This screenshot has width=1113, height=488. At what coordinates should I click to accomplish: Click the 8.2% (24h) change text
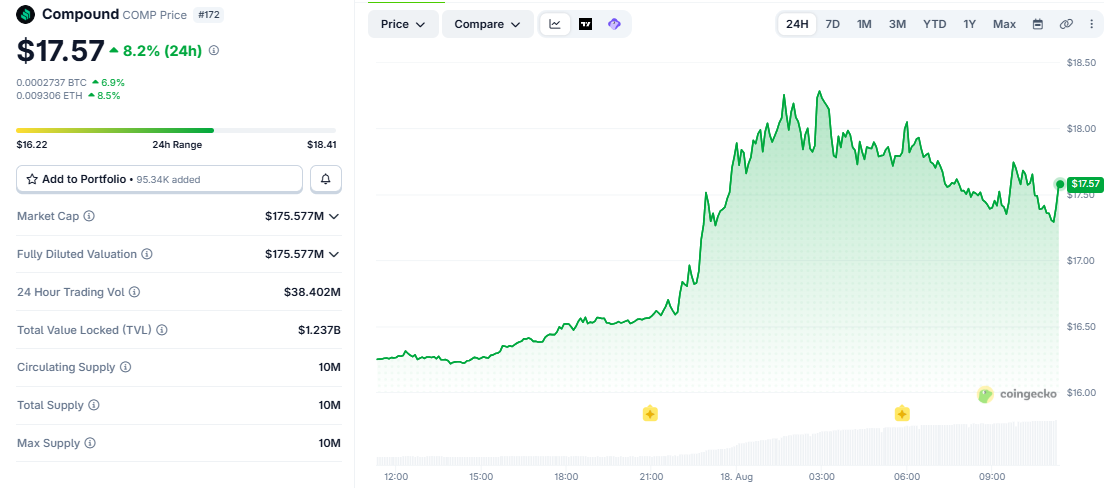click(x=163, y=50)
